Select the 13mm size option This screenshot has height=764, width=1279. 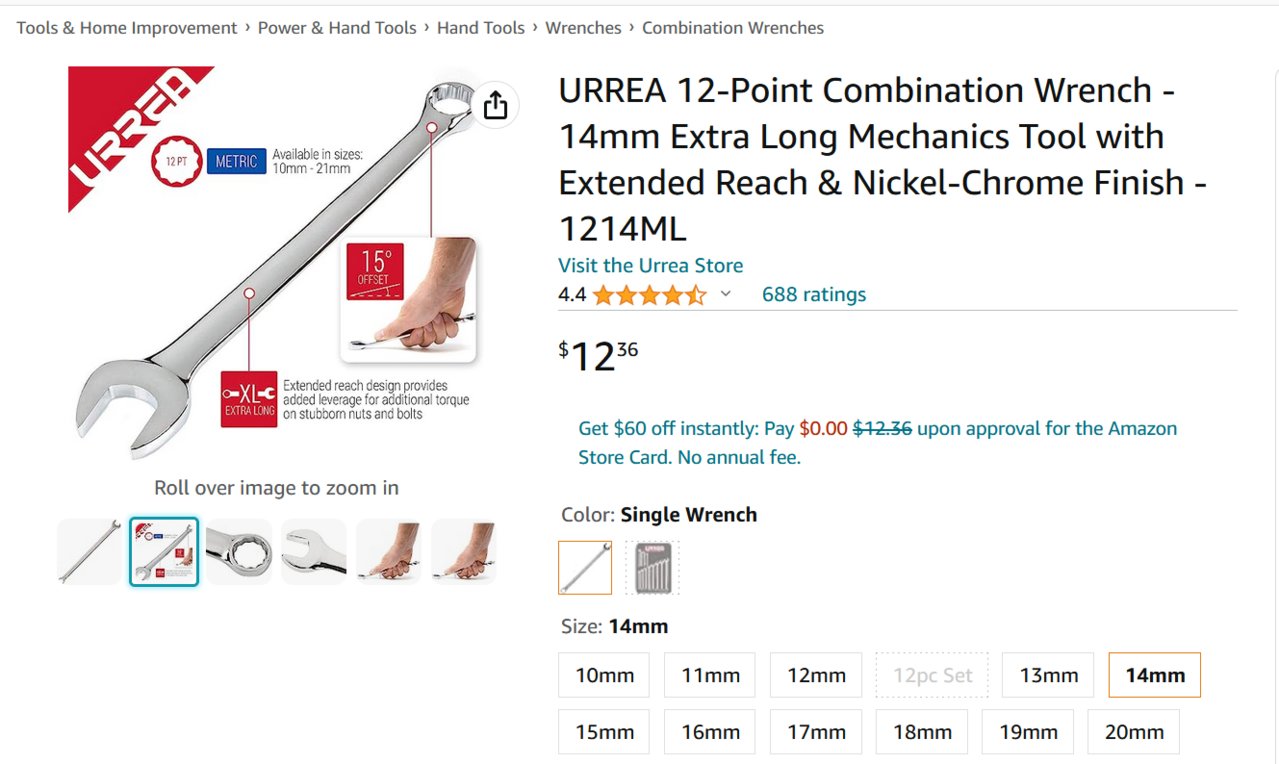click(1049, 675)
